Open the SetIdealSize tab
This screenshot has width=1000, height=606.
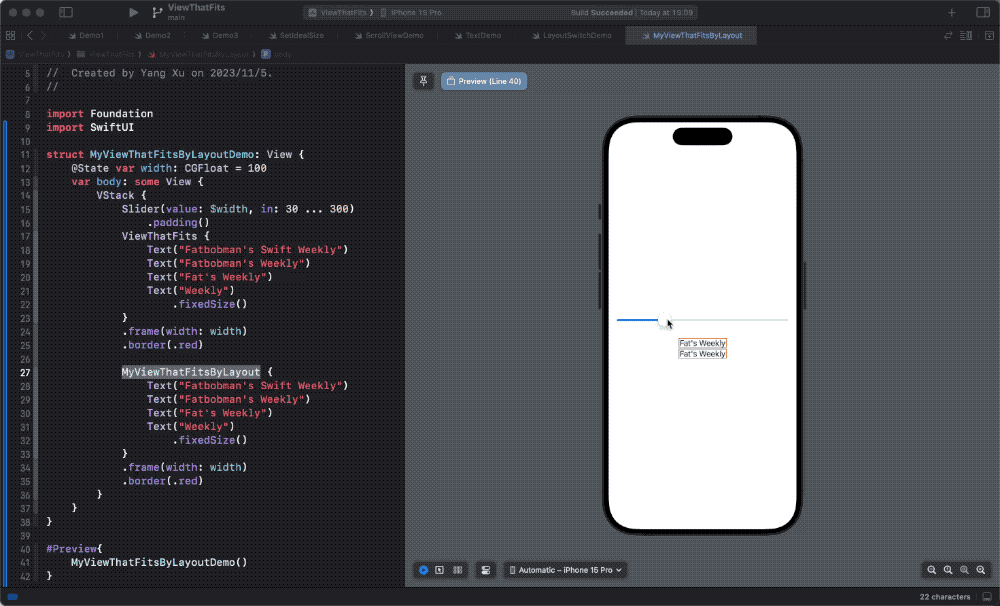click(x=296, y=36)
